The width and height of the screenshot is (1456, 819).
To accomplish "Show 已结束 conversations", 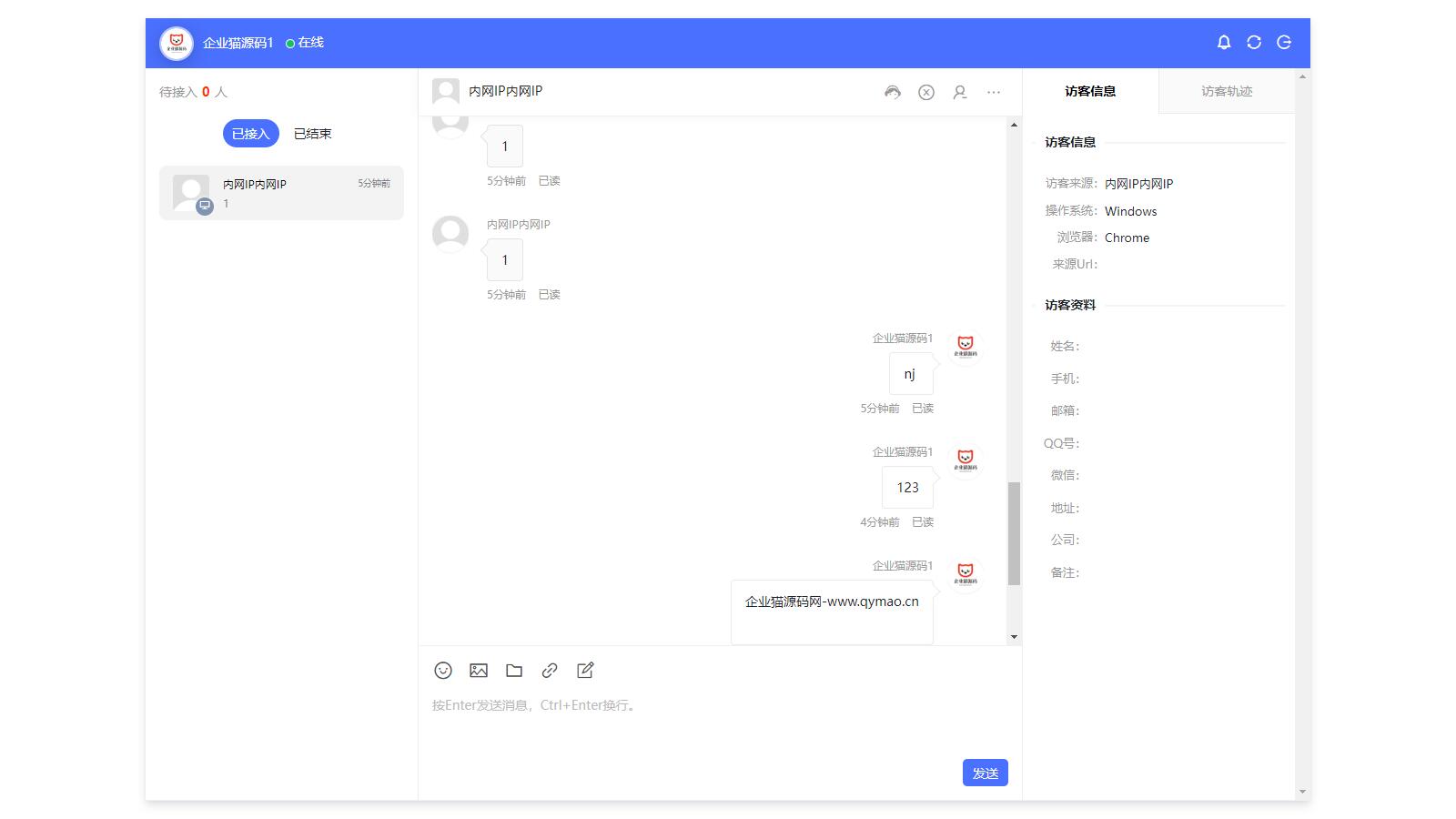I will coord(311,133).
